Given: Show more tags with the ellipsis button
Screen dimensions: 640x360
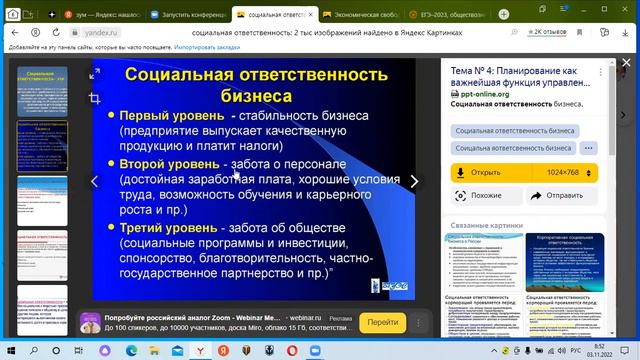Looking at the screenshot, I should coord(588,148).
